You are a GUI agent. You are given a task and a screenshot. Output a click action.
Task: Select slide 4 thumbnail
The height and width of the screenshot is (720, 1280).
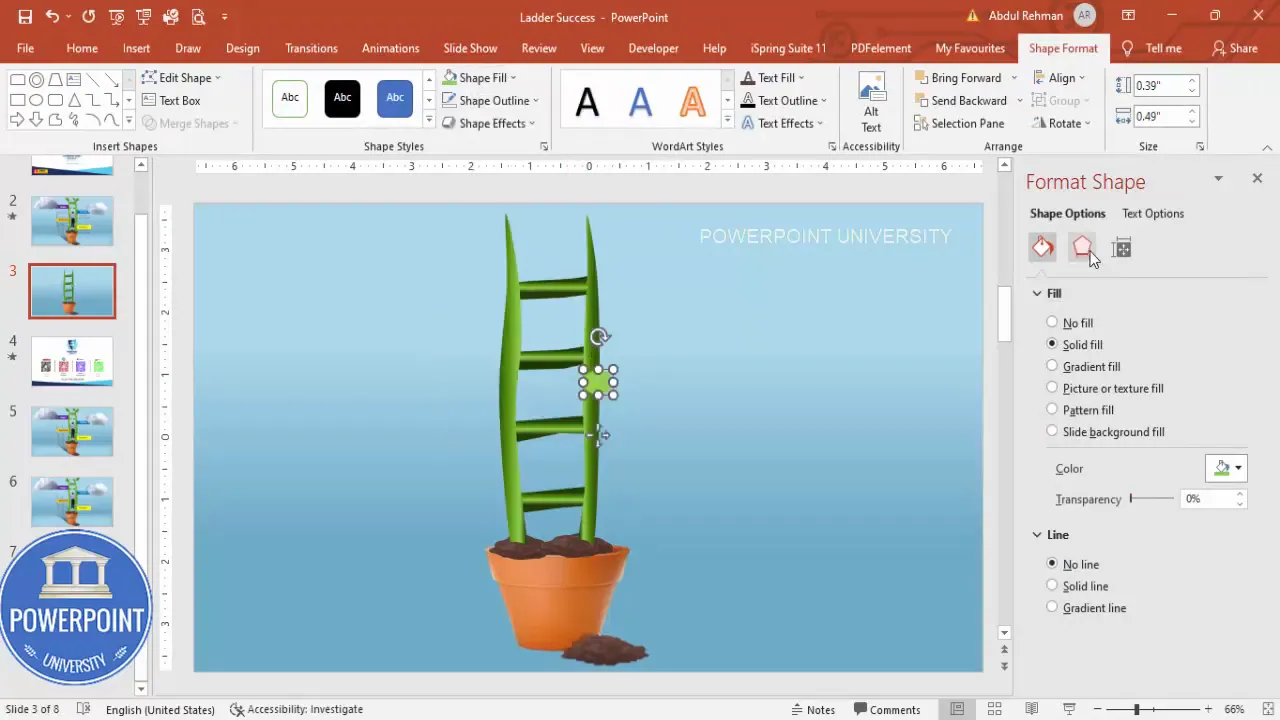coord(72,361)
